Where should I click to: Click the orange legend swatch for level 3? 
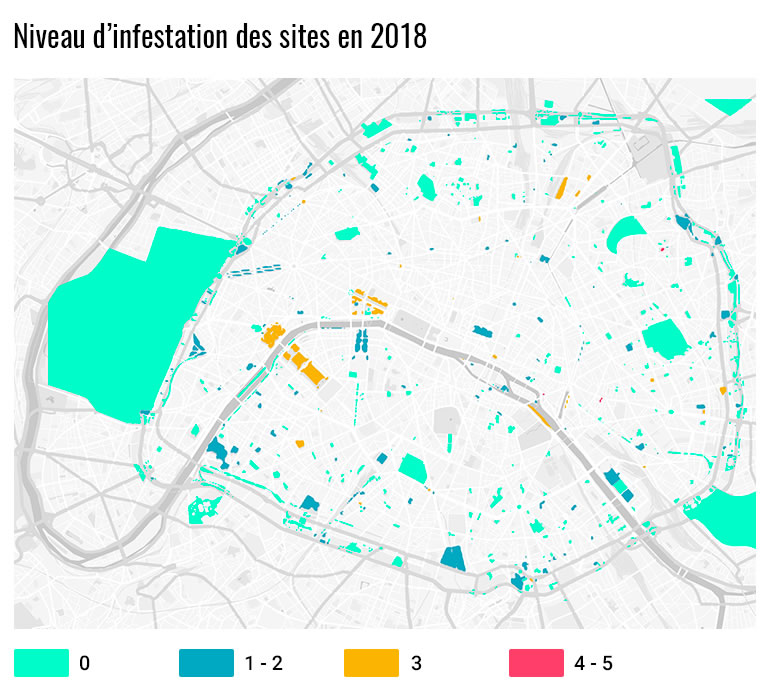[371, 663]
